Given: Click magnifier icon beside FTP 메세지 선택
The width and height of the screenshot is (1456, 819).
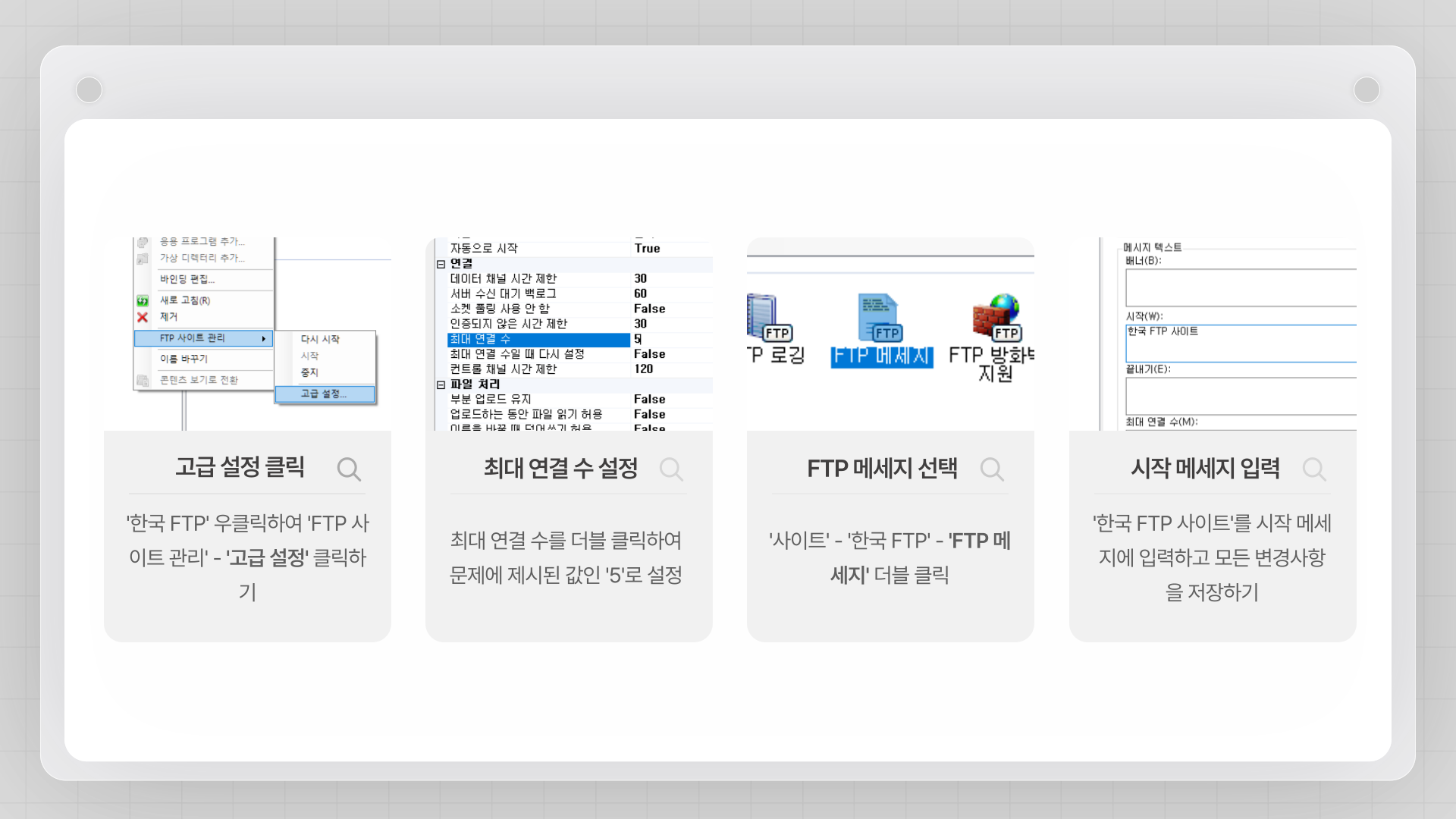Looking at the screenshot, I should tap(992, 469).
